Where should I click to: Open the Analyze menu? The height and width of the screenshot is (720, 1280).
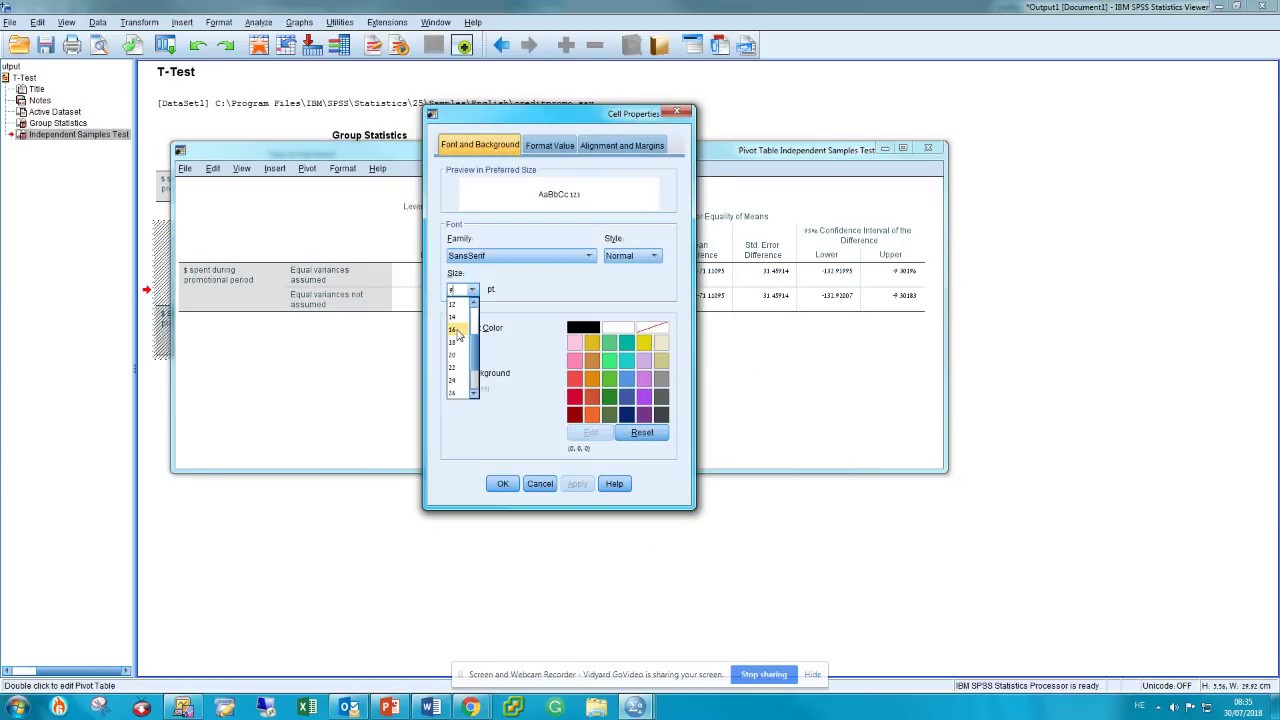point(258,22)
